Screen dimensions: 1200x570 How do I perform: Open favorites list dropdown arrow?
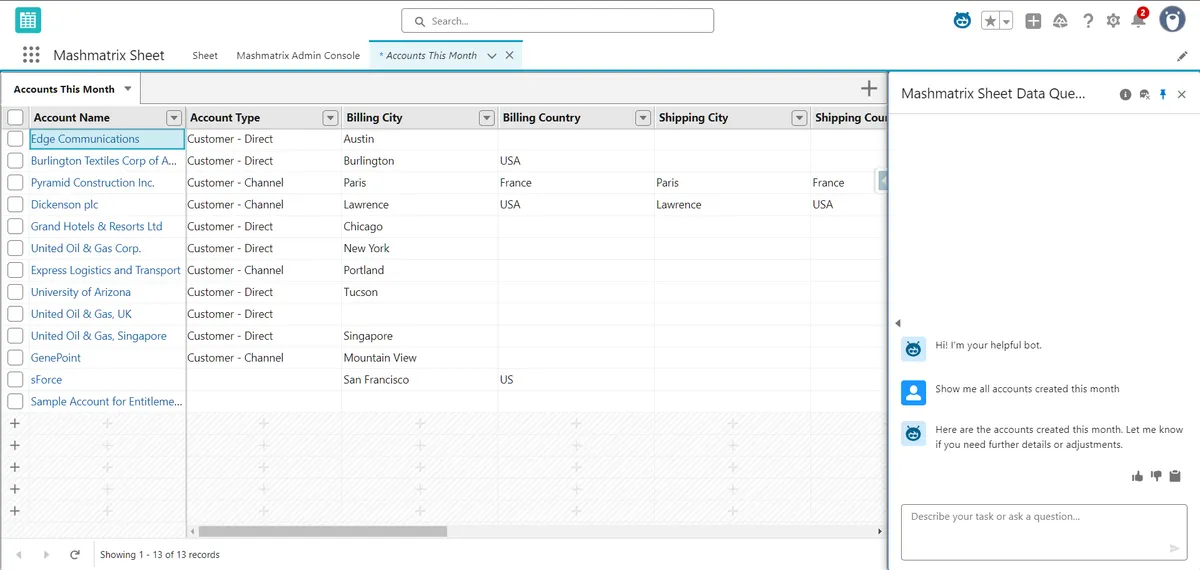click(1006, 20)
